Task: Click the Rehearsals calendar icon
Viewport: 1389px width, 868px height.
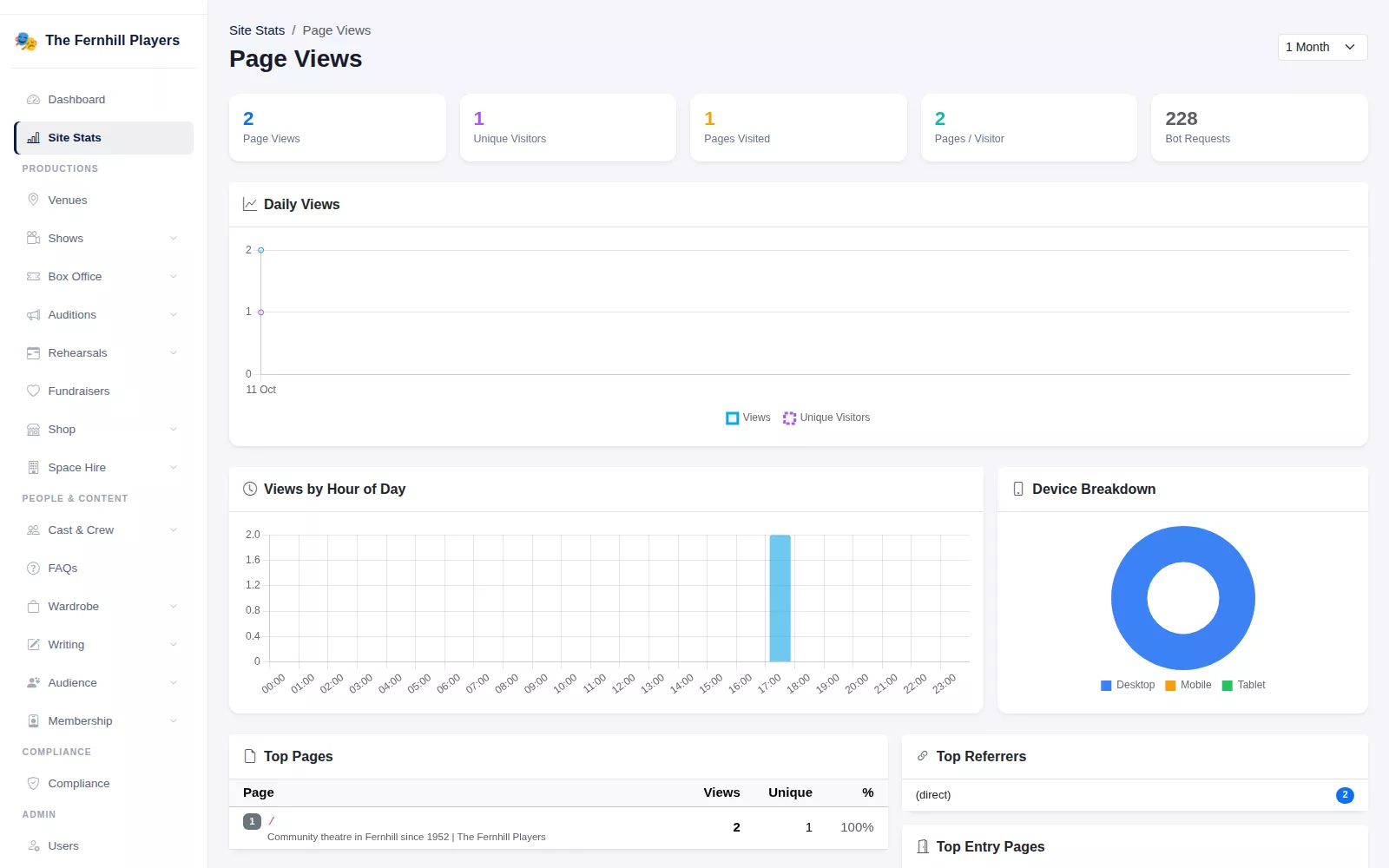Action: pyautogui.click(x=33, y=353)
